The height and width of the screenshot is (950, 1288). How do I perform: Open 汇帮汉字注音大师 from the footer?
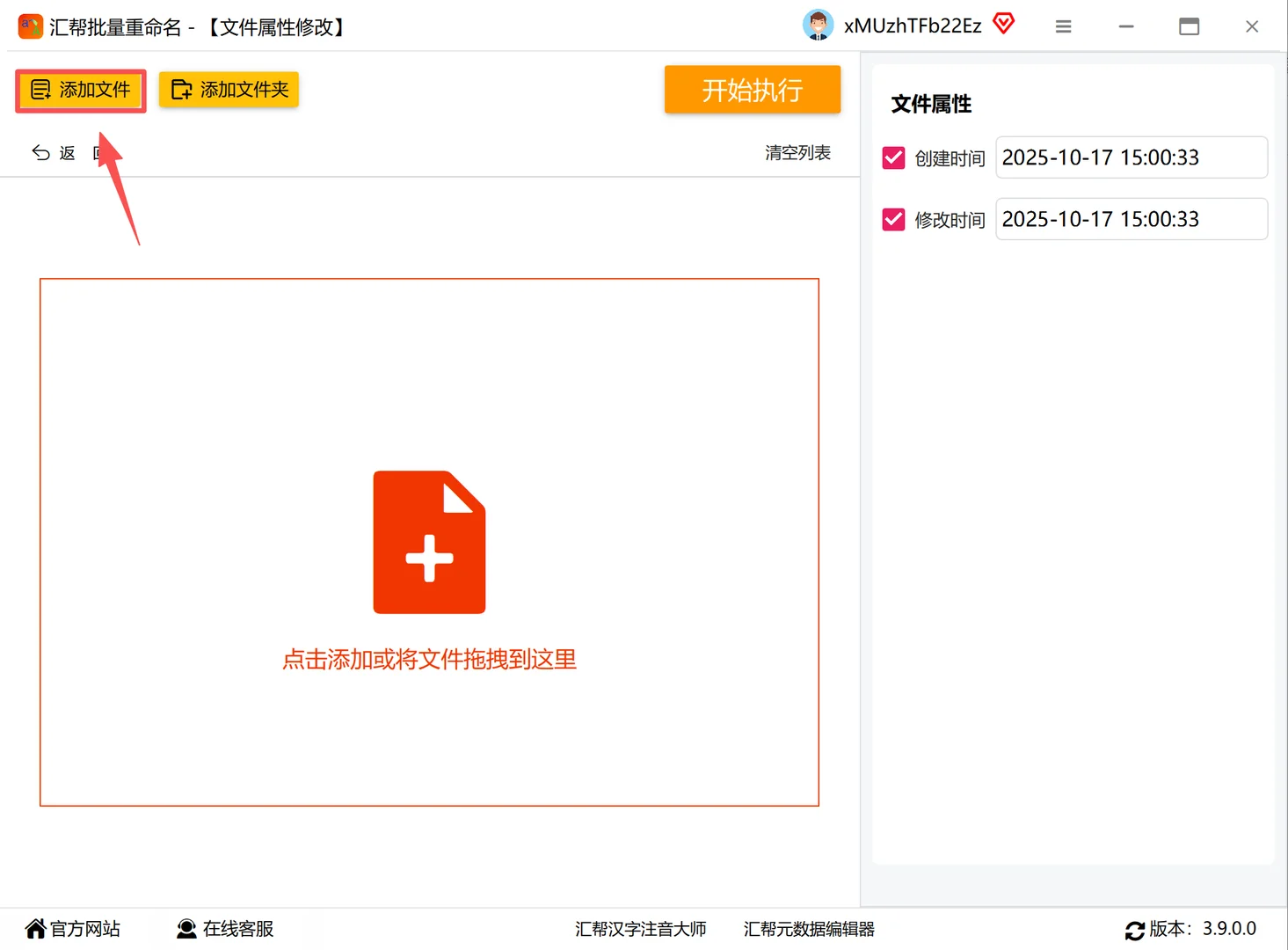coord(641,930)
